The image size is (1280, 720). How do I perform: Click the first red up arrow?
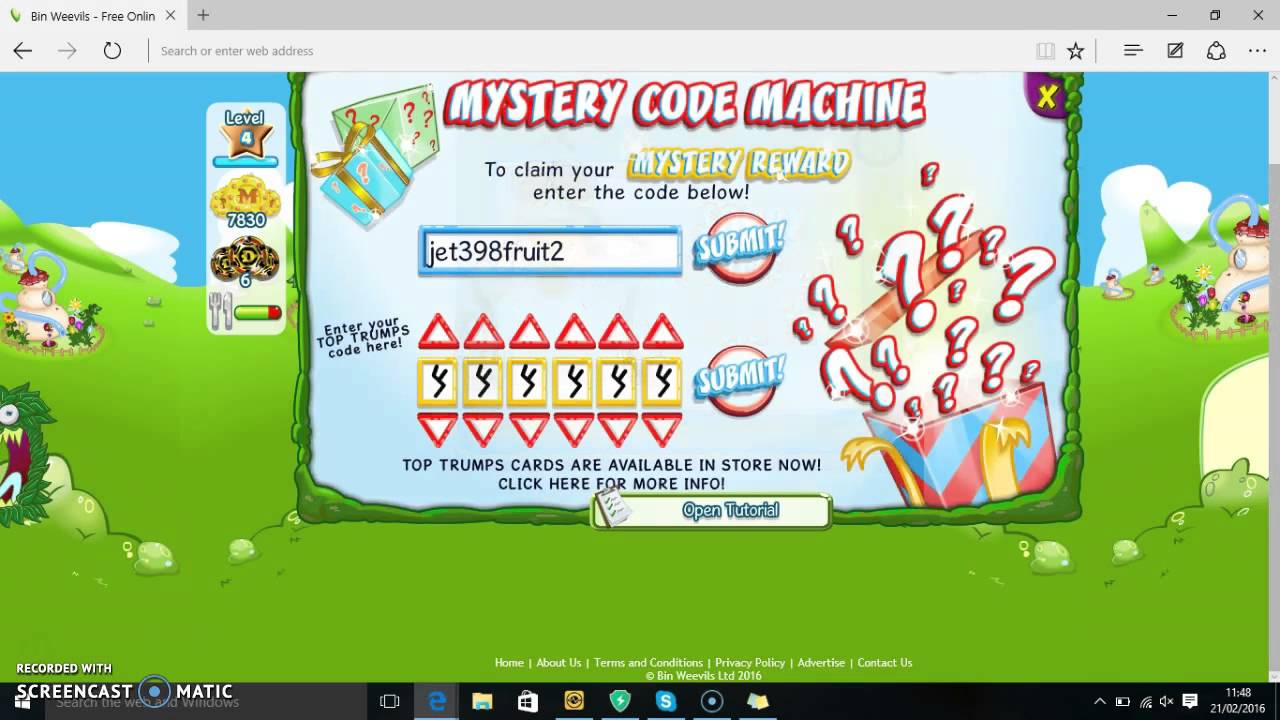(x=438, y=331)
